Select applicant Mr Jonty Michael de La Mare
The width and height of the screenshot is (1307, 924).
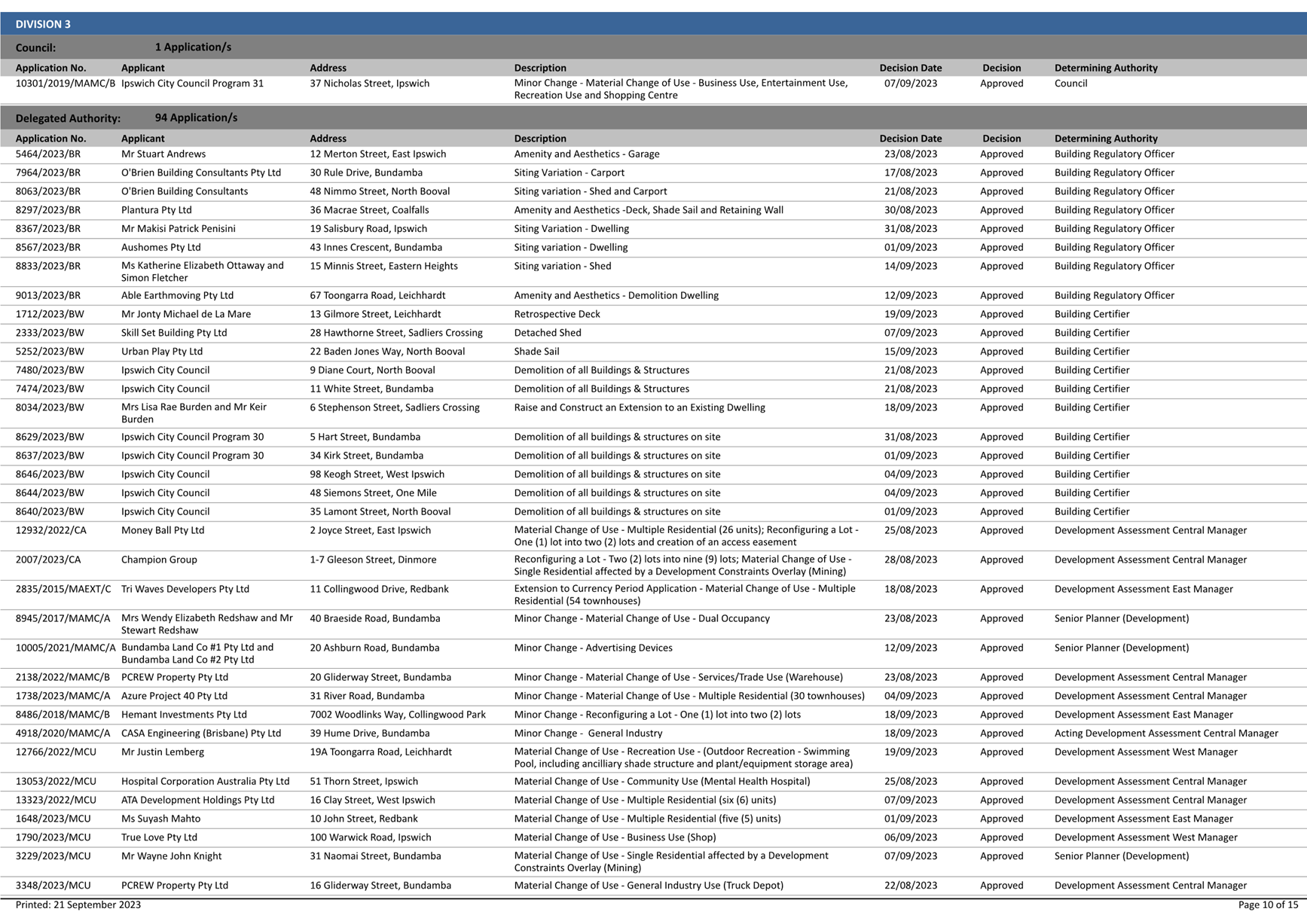point(186,315)
